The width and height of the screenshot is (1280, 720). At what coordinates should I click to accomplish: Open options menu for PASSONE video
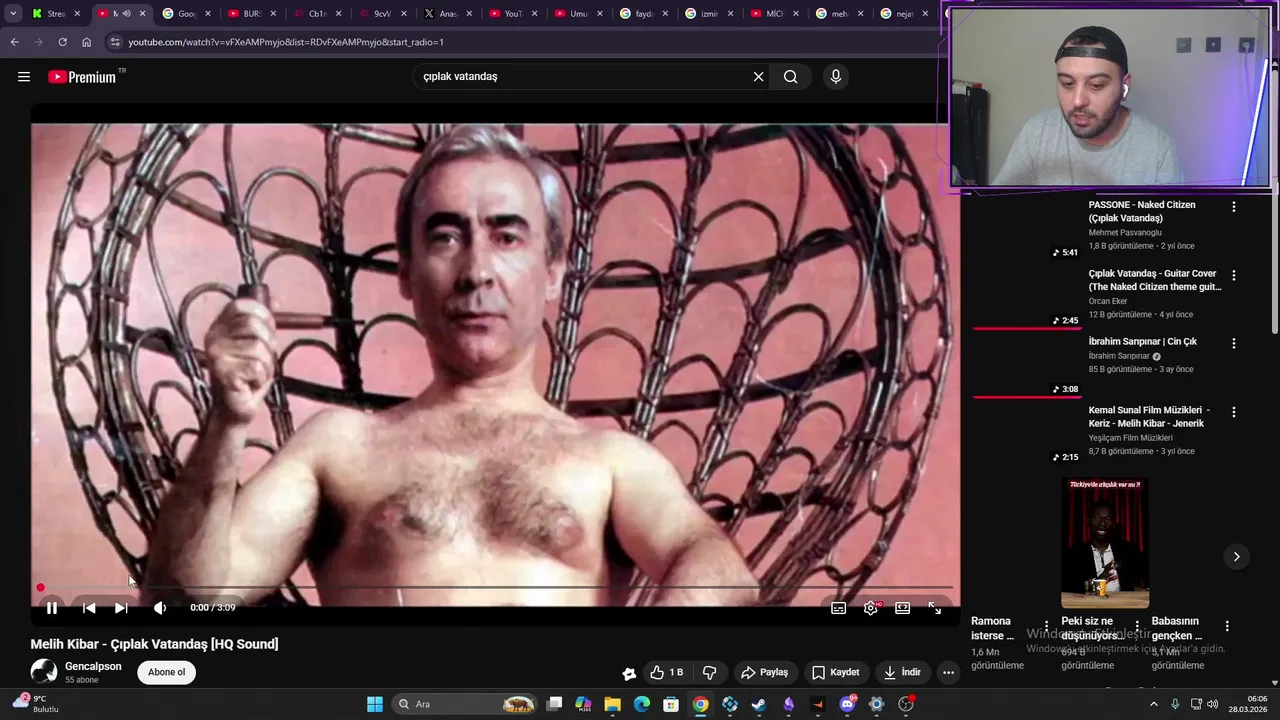1233,207
